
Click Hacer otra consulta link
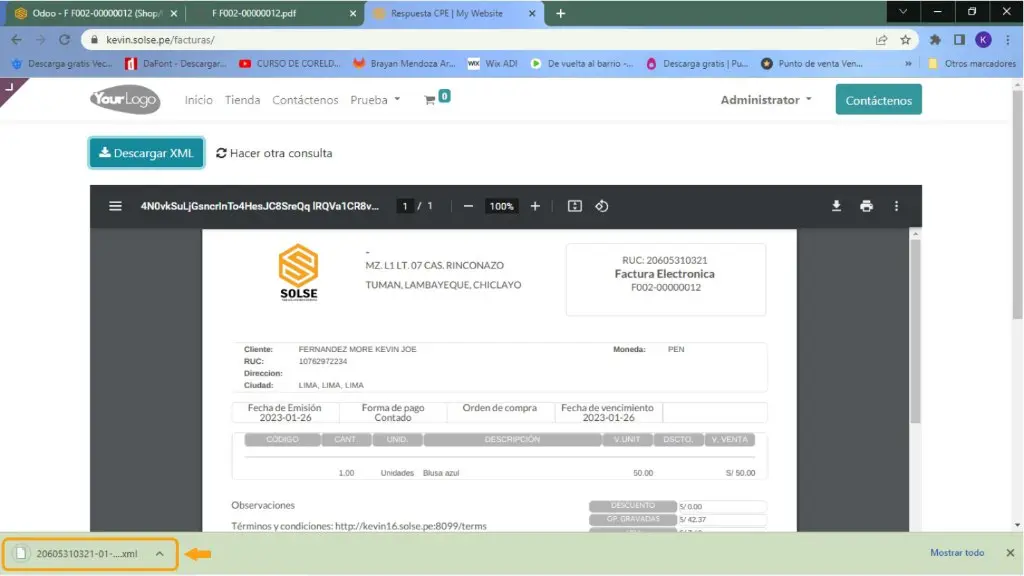(x=274, y=153)
